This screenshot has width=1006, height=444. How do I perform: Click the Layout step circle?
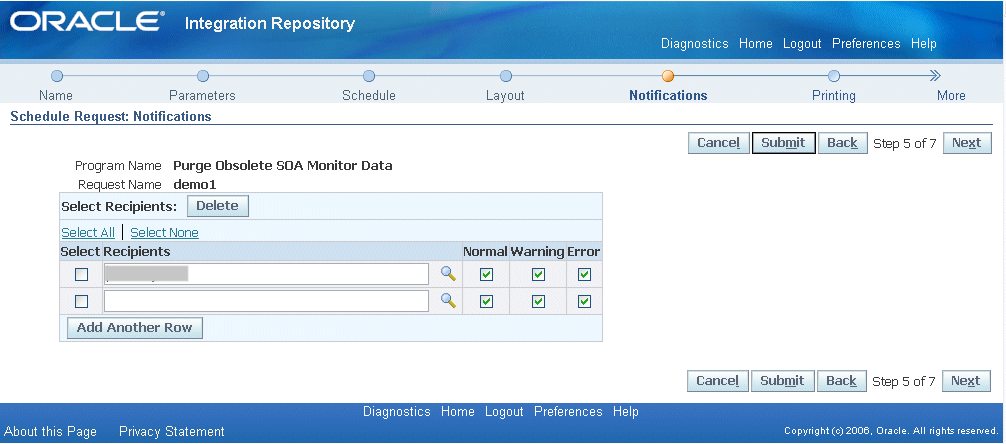pyautogui.click(x=506, y=76)
